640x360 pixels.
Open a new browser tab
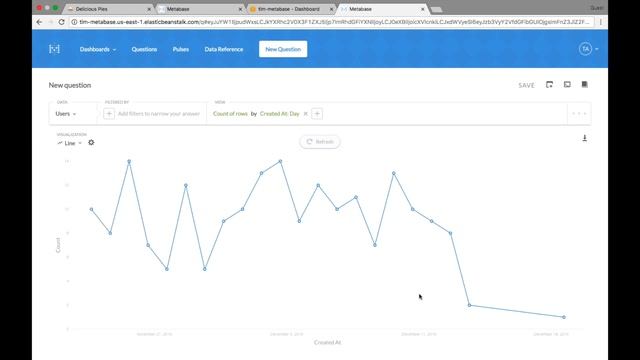click(436, 9)
